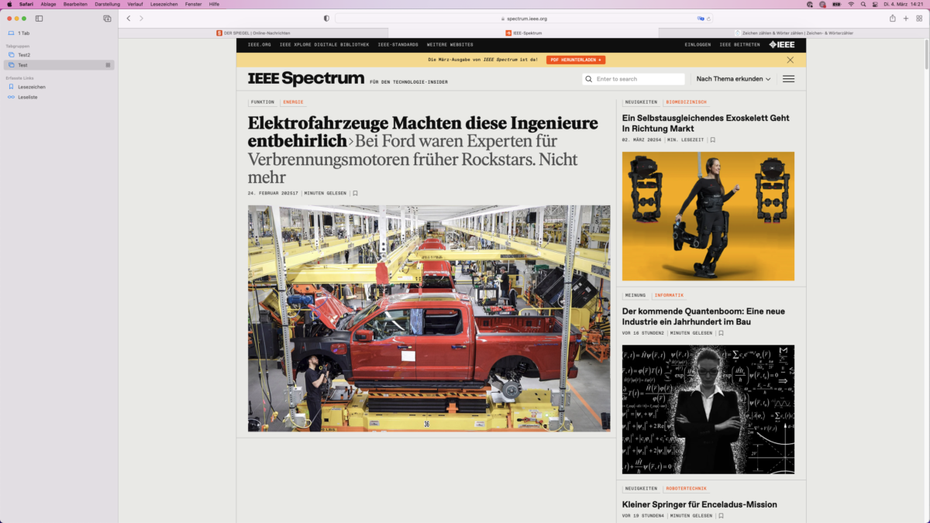Viewport: 930px width, 523px height.
Task: Open the Quantenboom article headline
Action: click(x=703, y=317)
